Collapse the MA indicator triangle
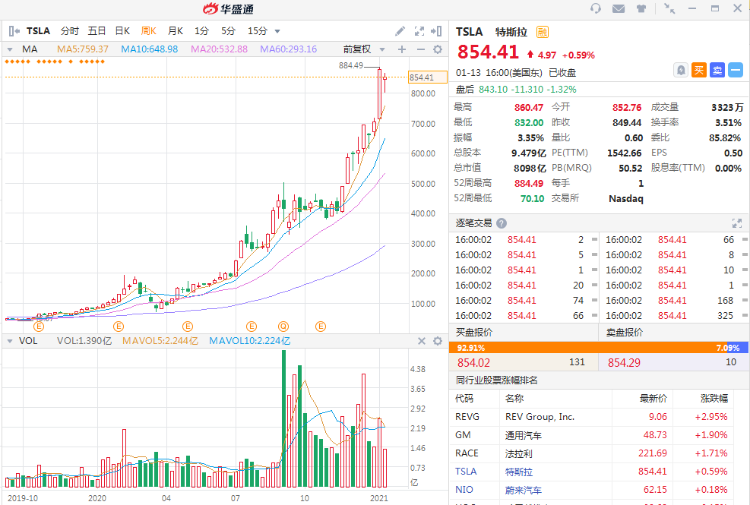Screen dimensions: 750x505 pyautogui.click(x=10, y=49)
